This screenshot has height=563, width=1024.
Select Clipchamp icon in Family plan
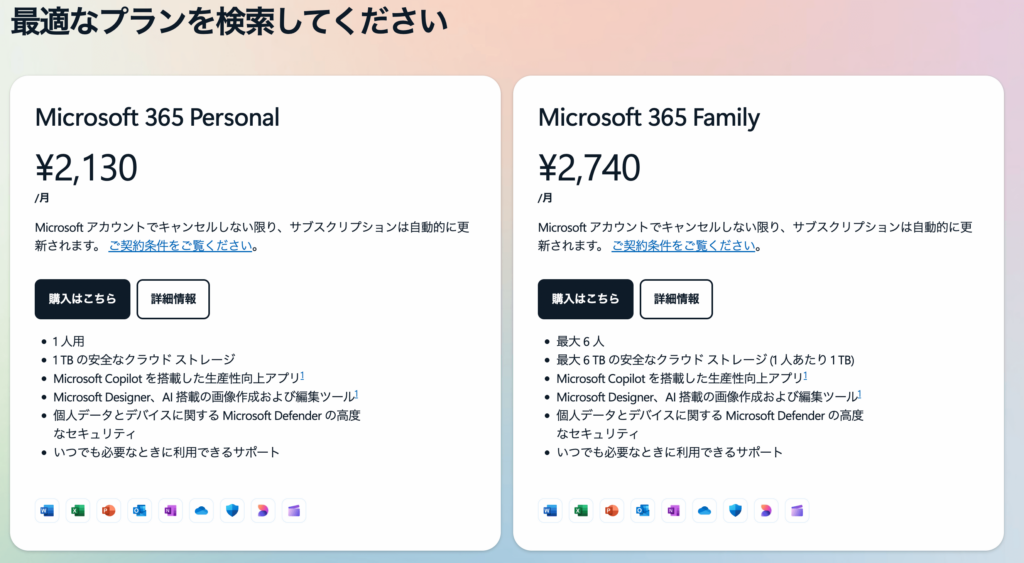(797, 511)
